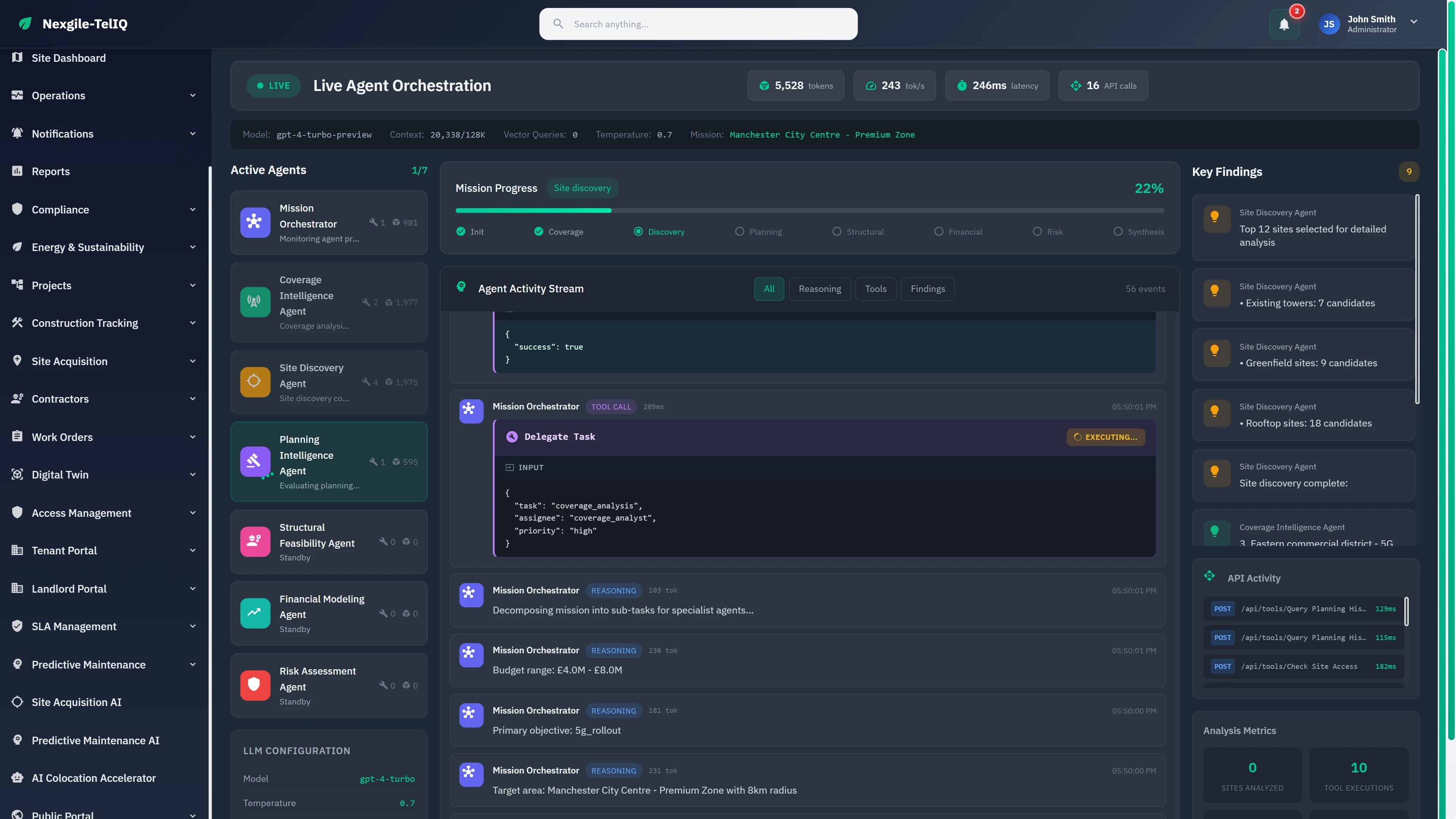Viewport: 1456px width, 819px height.
Task: Switch to the Reasoning activity filter tab
Action: click(x=820, y=289)
